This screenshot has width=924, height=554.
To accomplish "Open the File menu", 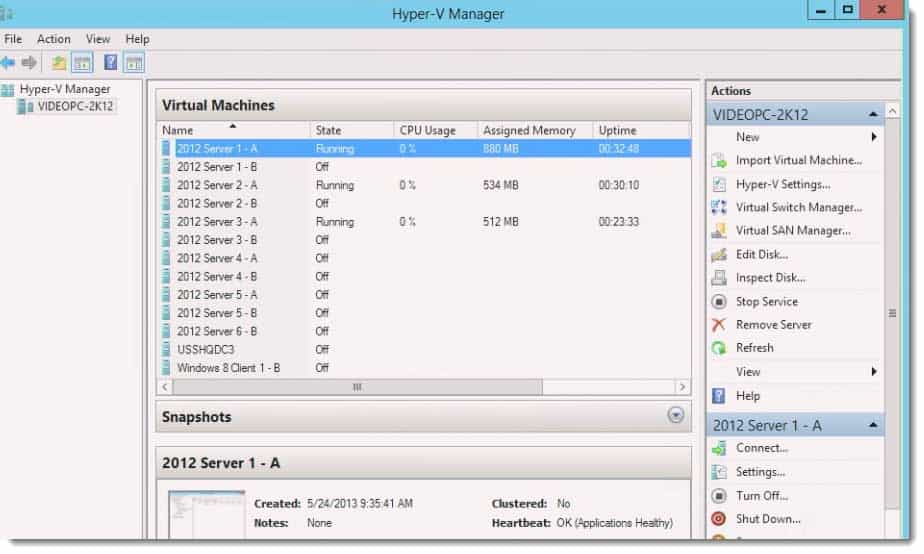I will [x=13, y=39].
